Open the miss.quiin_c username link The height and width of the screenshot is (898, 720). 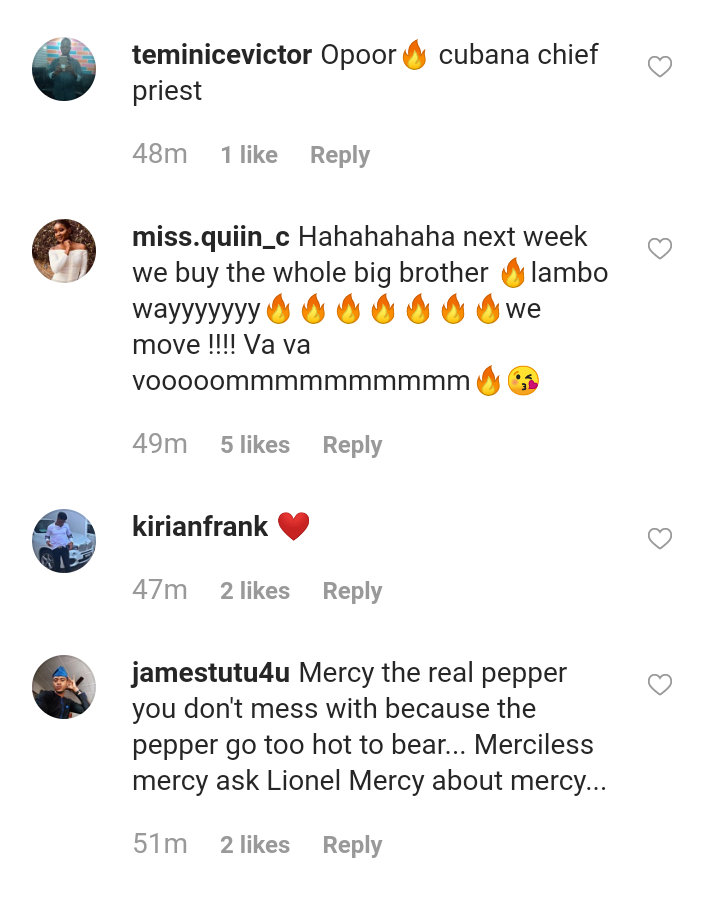coord(211,237)
